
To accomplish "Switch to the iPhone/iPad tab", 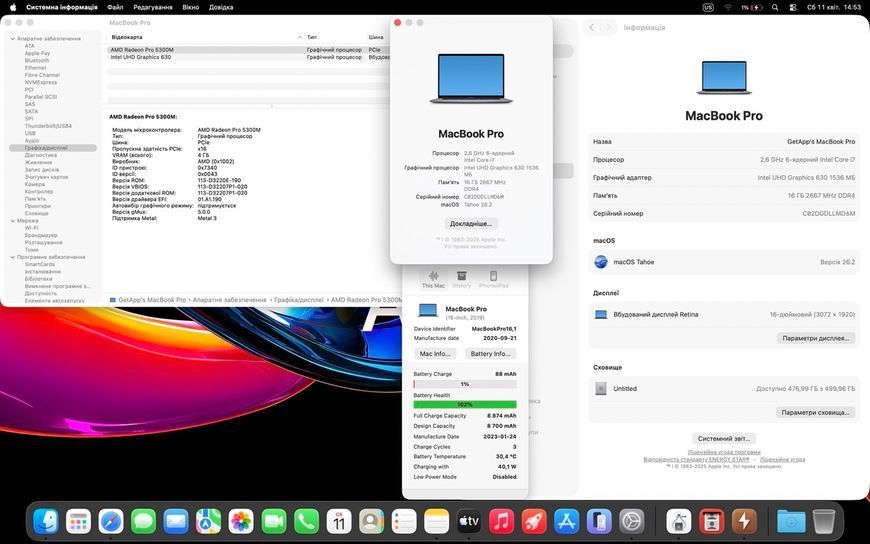I will 493,279.
